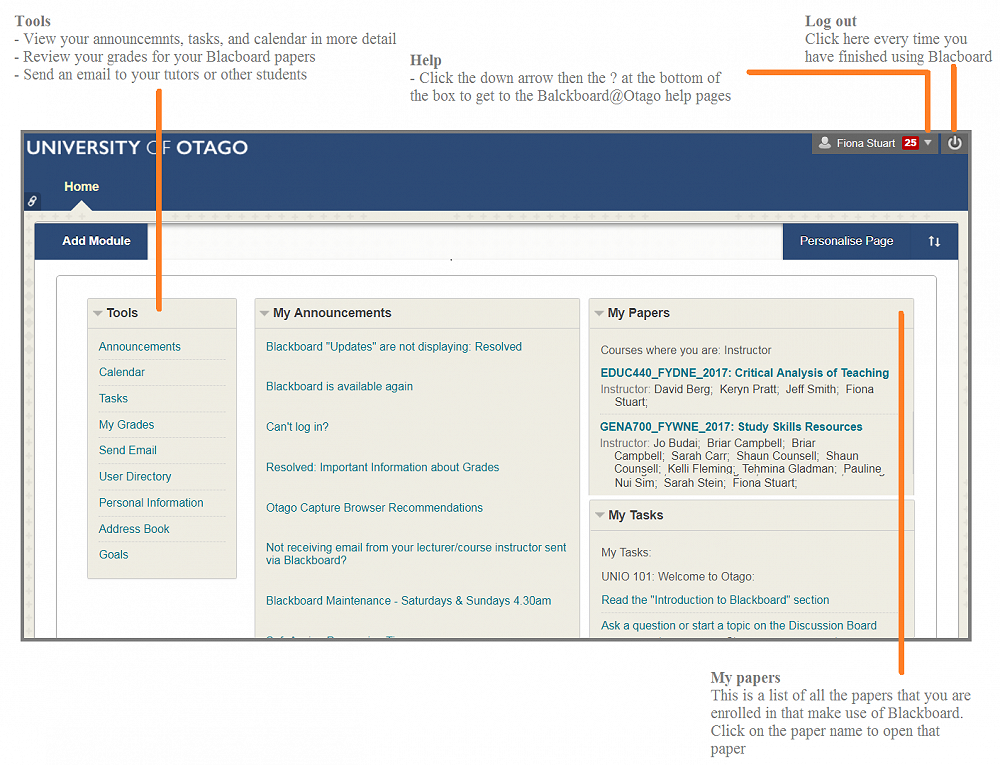
Task: Collapse the My Tasks module
Action: pos(599,515)
